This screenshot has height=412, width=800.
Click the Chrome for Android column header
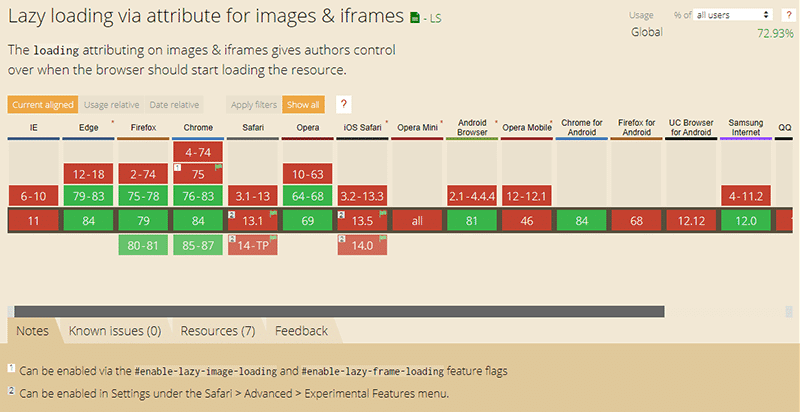click(582, 128)
